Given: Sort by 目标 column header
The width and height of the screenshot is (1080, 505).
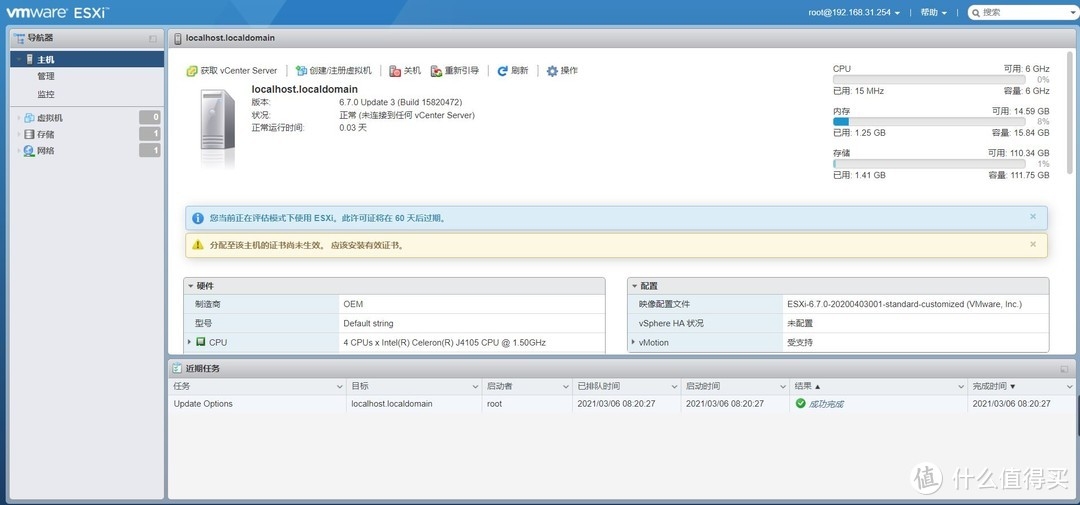Looking at the screenshot, I should (360, 387).
